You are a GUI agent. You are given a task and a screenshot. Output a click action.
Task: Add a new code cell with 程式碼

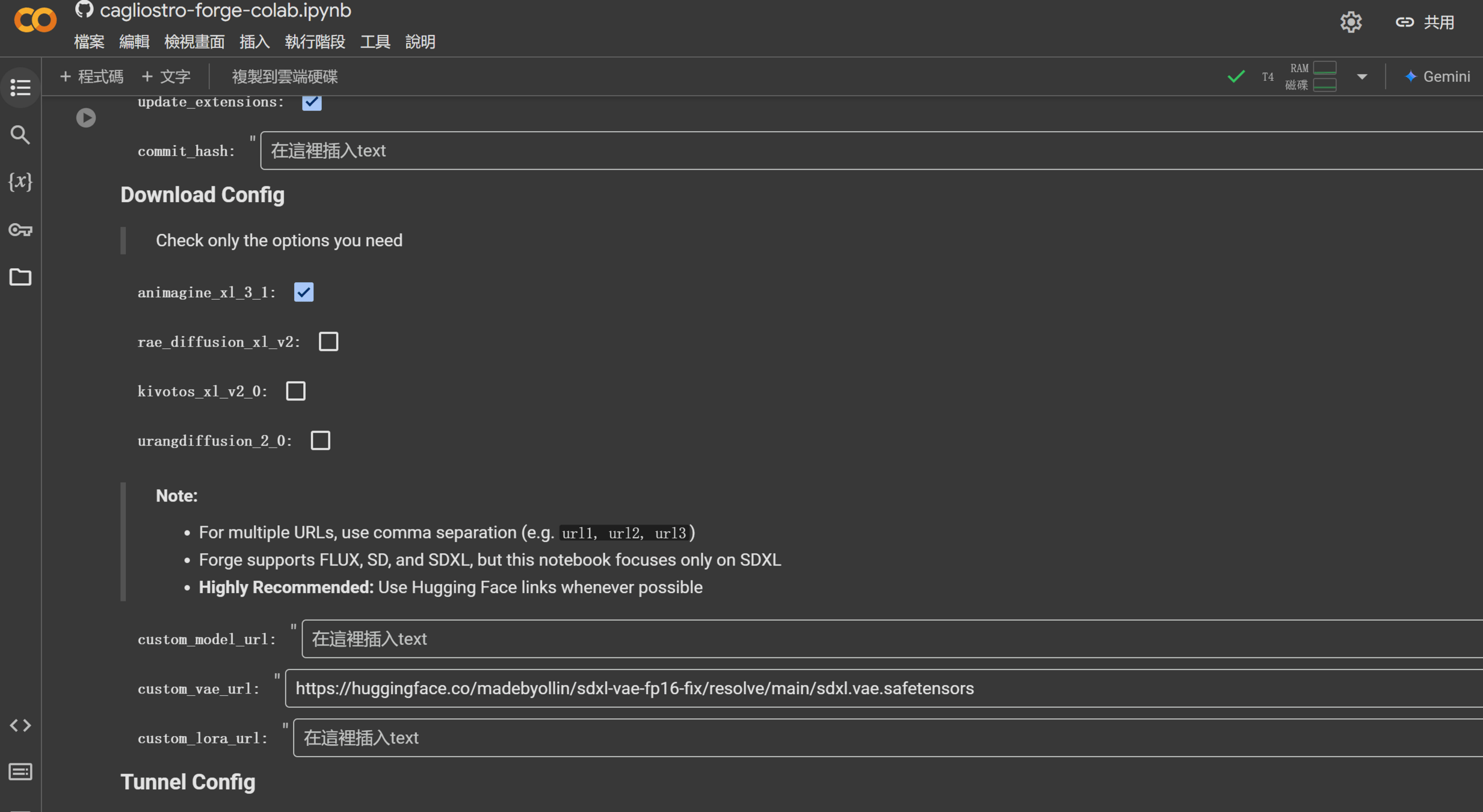(91, 76)
